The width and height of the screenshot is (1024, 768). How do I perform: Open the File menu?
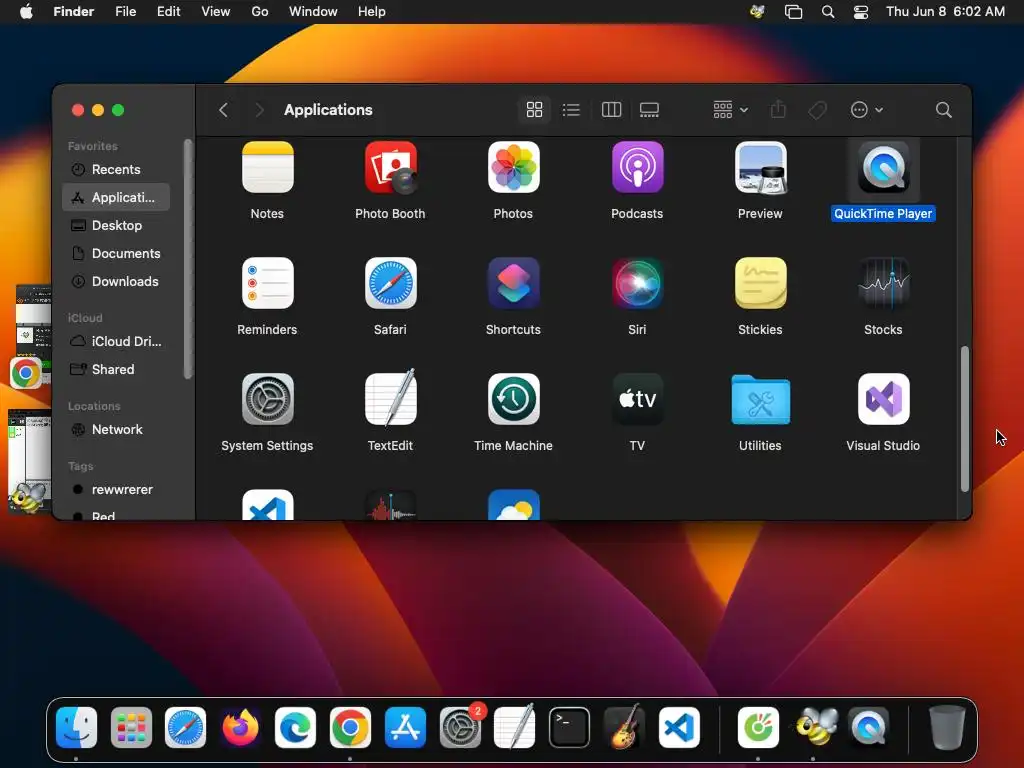pos(125,12)
